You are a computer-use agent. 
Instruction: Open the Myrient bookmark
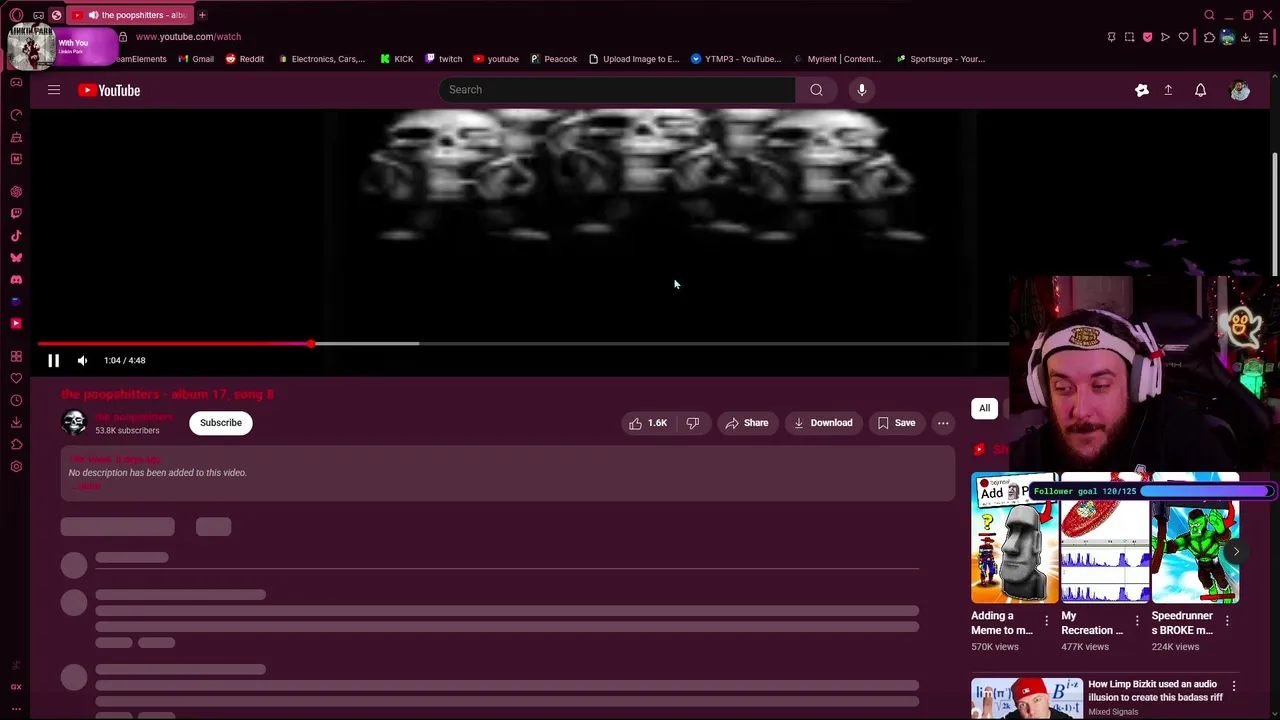point(837,59)
